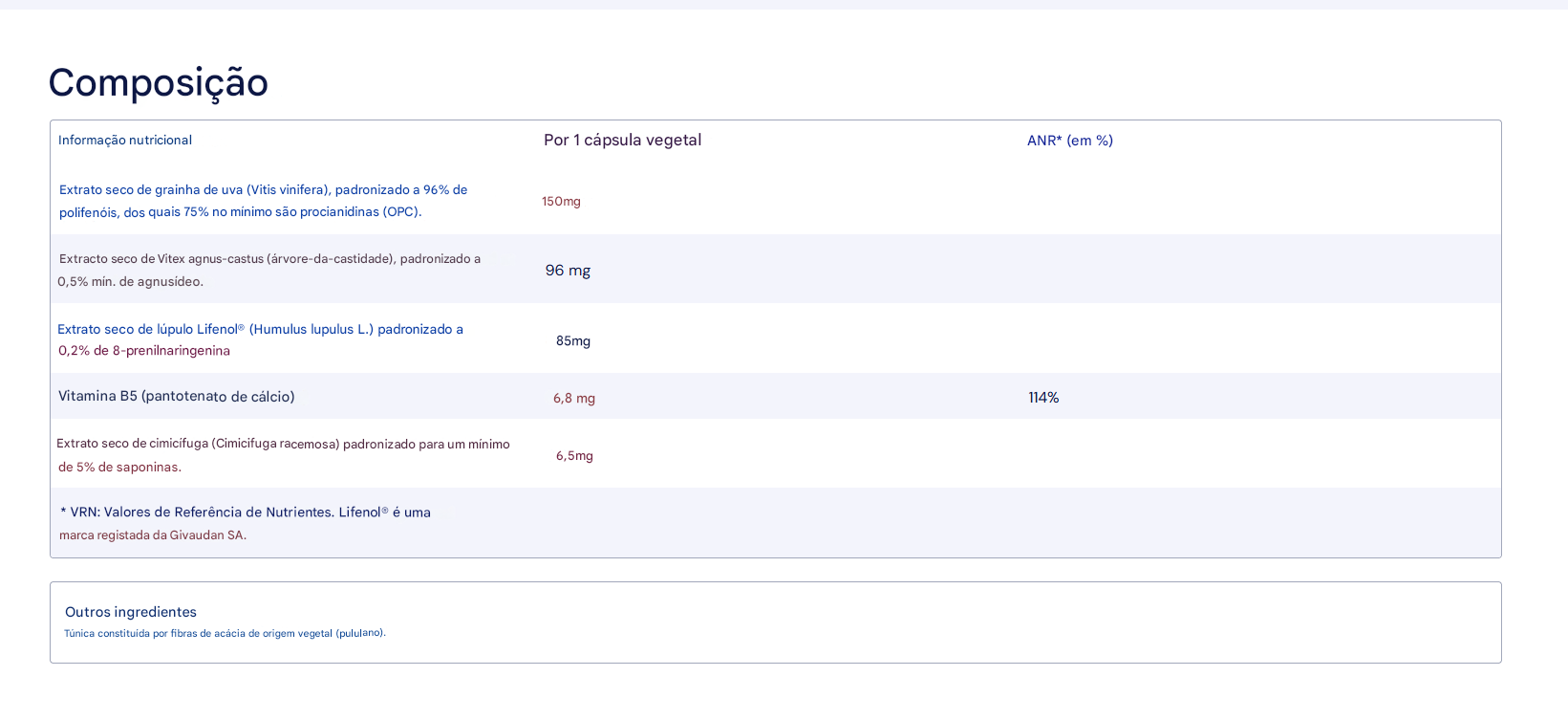
Task: Select the Givaudan SA trademark notice
Action: pyautogui.click(x=153, y=535)
